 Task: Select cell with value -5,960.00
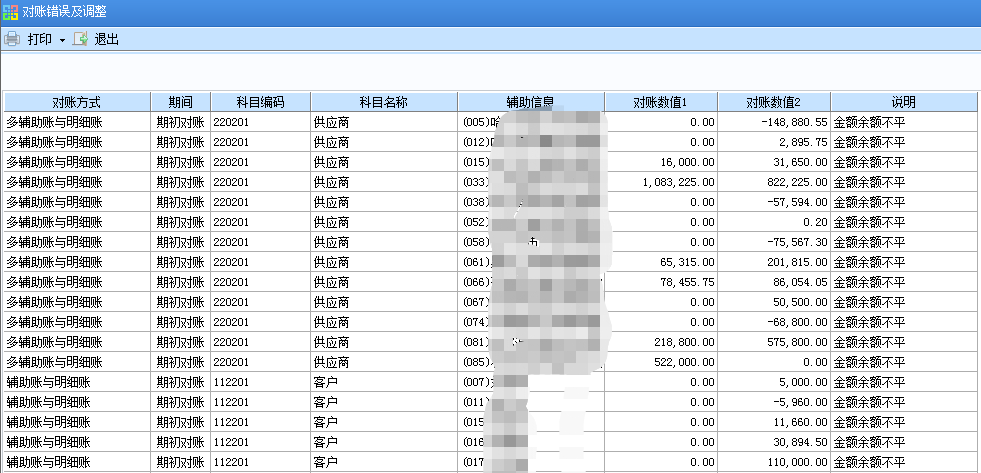click(x=775, y=402)
